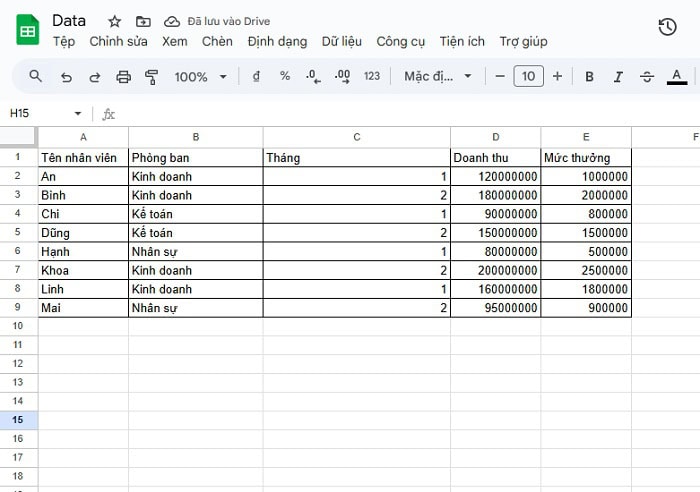700x492 pixels.
Task: Click the search magnifier icon in toolbar
Action: tap(36, 76)
